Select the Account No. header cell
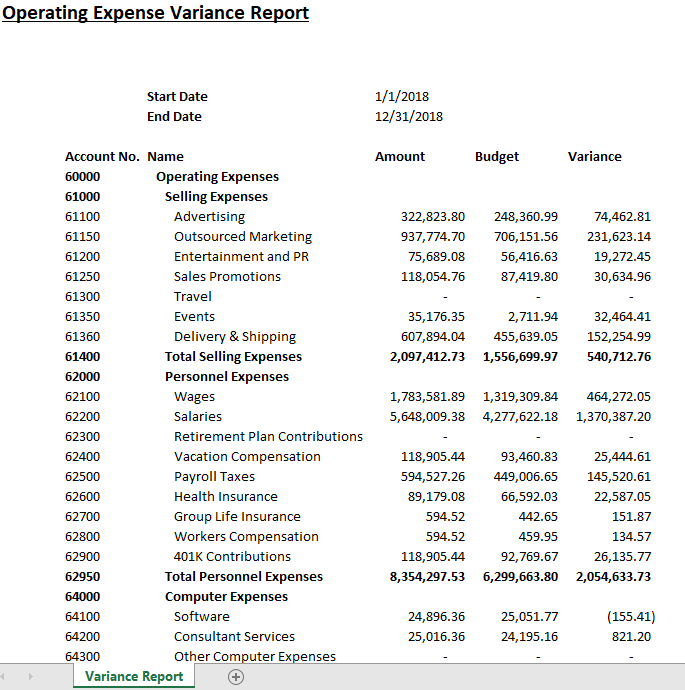 pos(102,157)
